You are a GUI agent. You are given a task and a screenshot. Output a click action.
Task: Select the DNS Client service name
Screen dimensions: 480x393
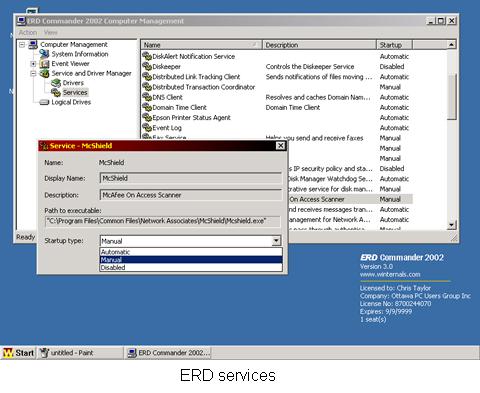[x=167, y=97]
